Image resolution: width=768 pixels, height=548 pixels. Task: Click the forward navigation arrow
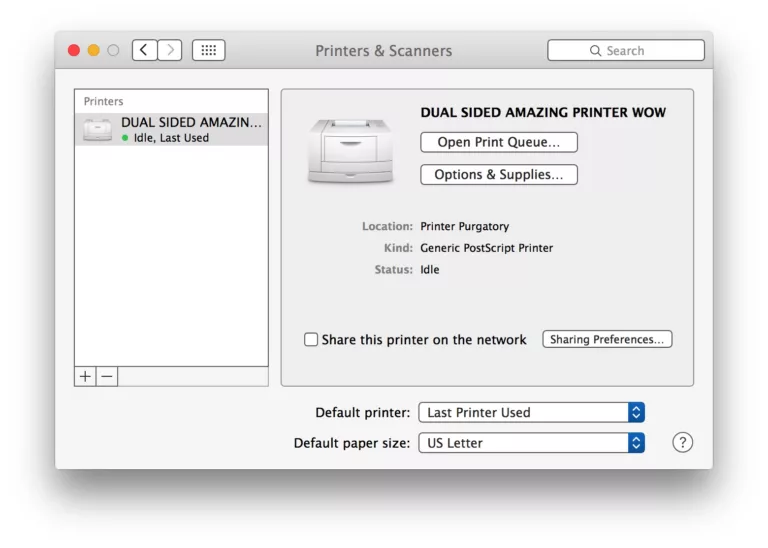coord(170,50)
